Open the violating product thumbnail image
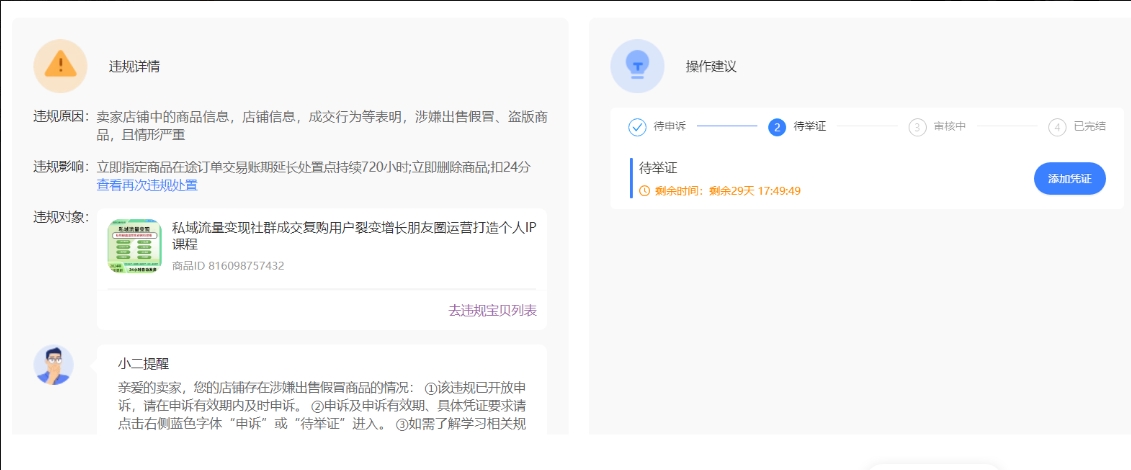The width and height of the screenshot is (1131, 470). (135, 246)
